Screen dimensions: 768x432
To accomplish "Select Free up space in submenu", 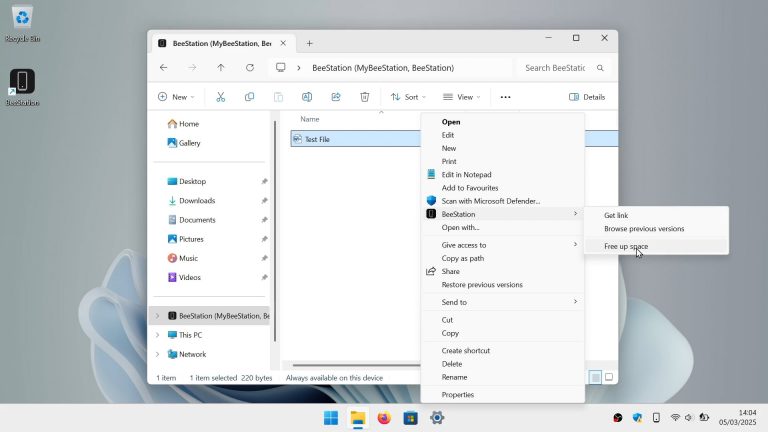I will point(626,246).
